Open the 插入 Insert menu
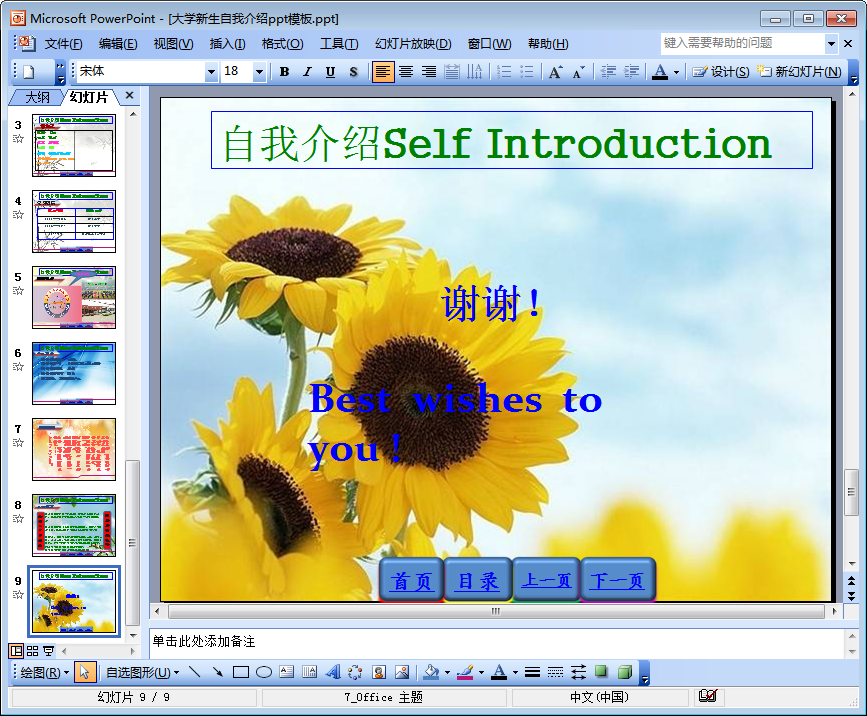Viewport: 867px width, 716px height. click(227, 44)
